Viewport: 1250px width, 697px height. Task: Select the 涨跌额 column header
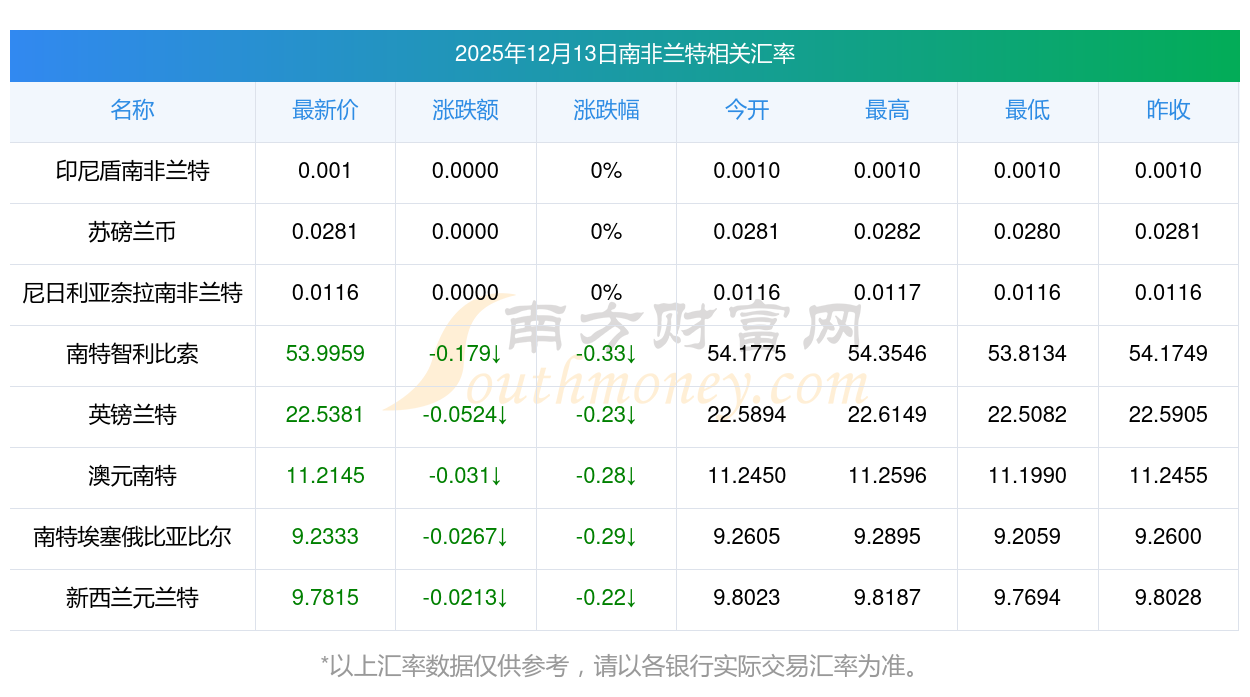465,110
